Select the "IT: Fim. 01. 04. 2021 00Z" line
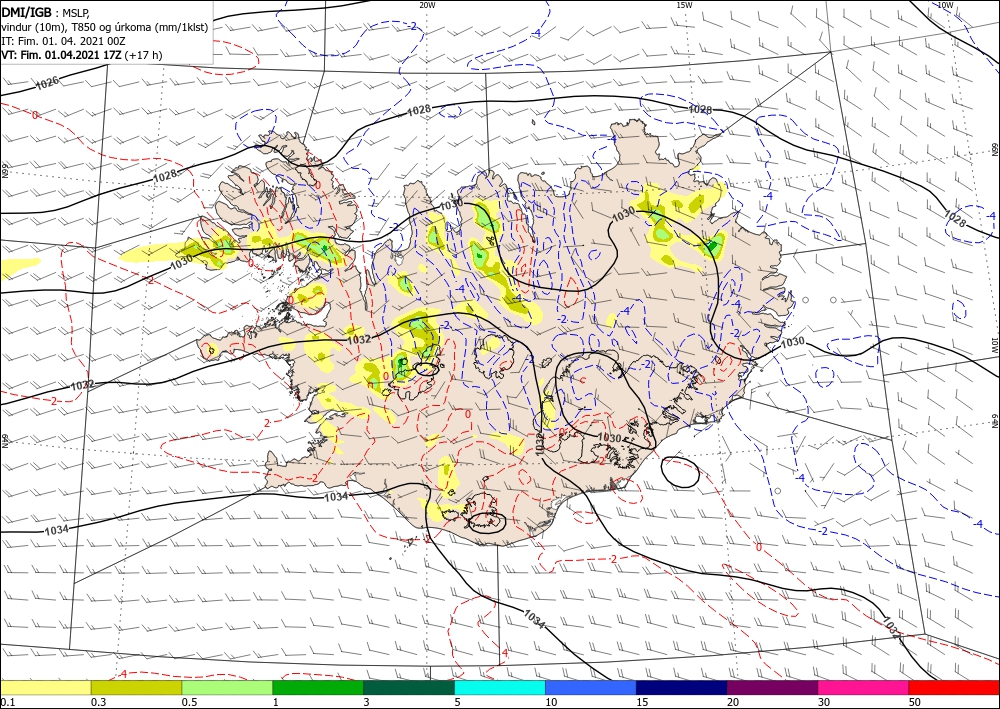 tap(63, 41)
